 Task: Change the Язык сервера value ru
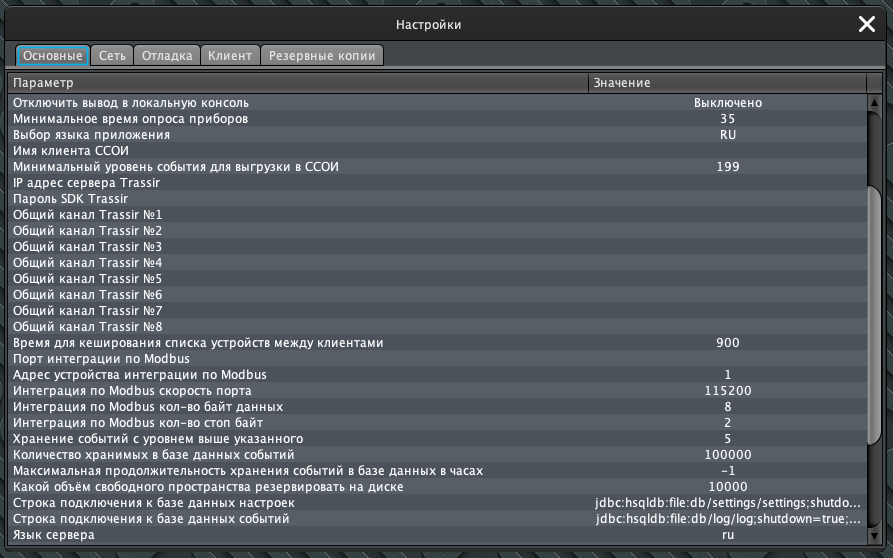click(727, 535)
